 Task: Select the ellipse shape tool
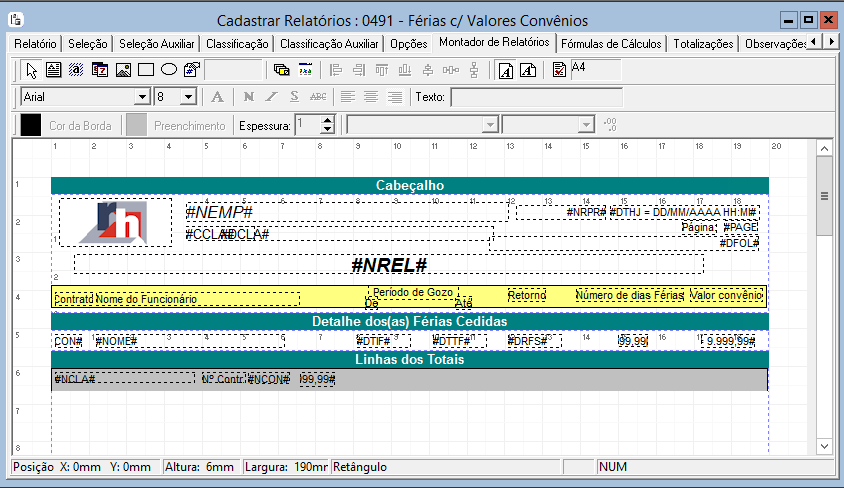click(169, 70)
